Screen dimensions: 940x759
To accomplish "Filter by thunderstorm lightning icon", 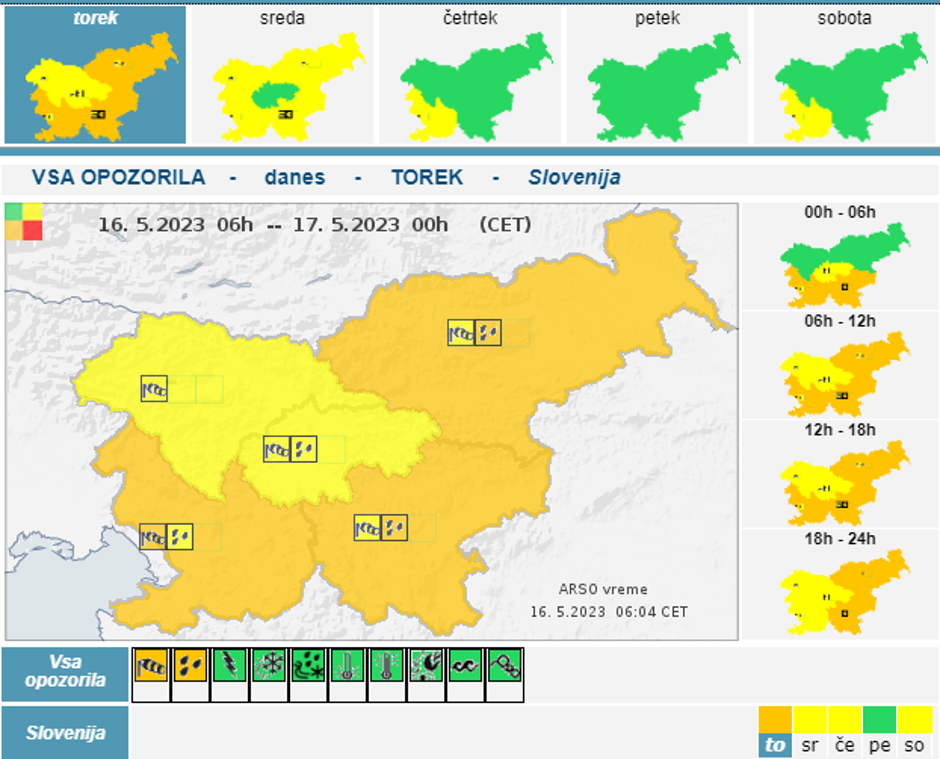I will click(x=230, y=666).
